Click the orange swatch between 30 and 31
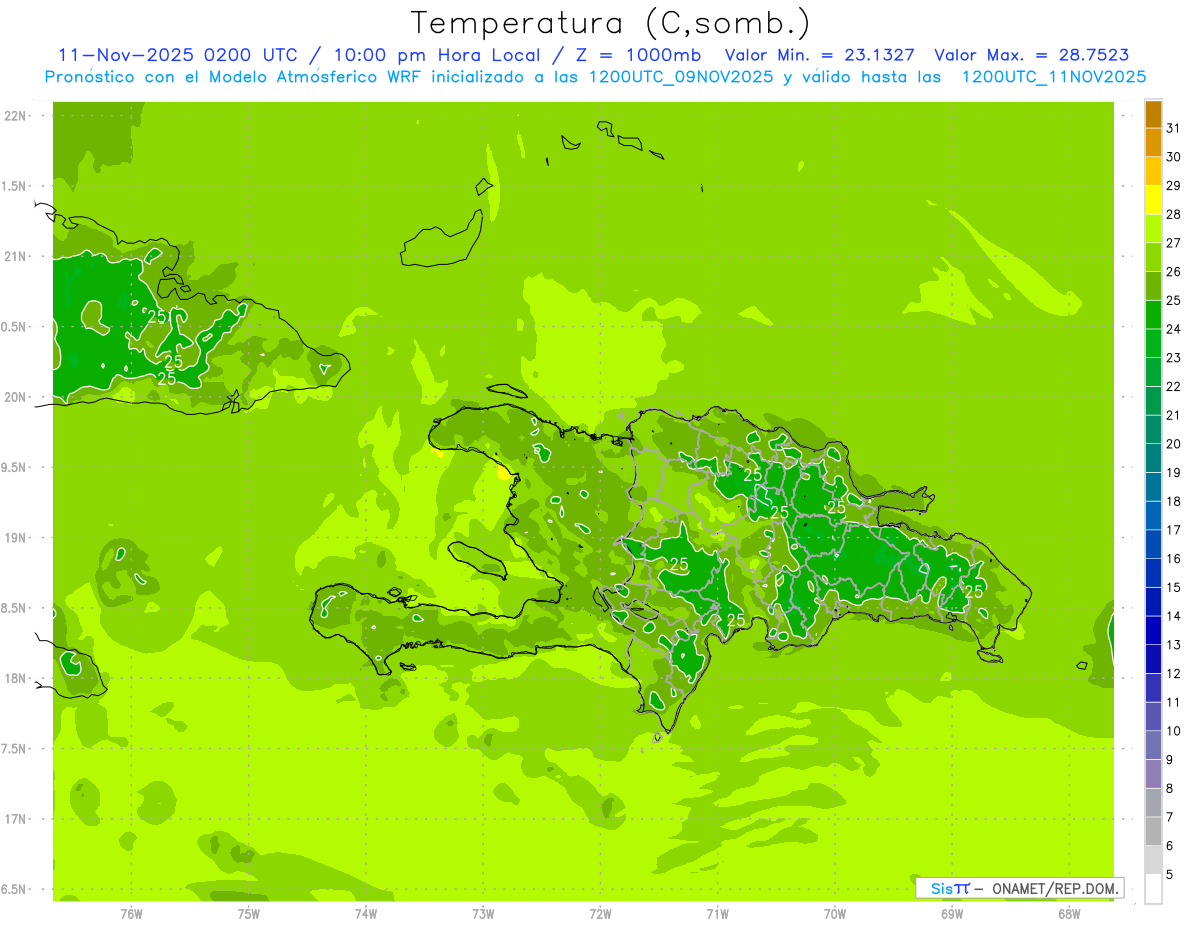 (1153, 143)
